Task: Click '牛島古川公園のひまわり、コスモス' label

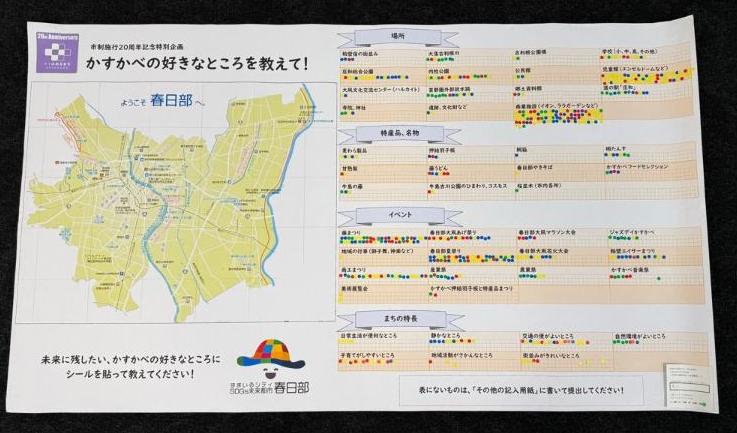Action: [x=468, y=186]
